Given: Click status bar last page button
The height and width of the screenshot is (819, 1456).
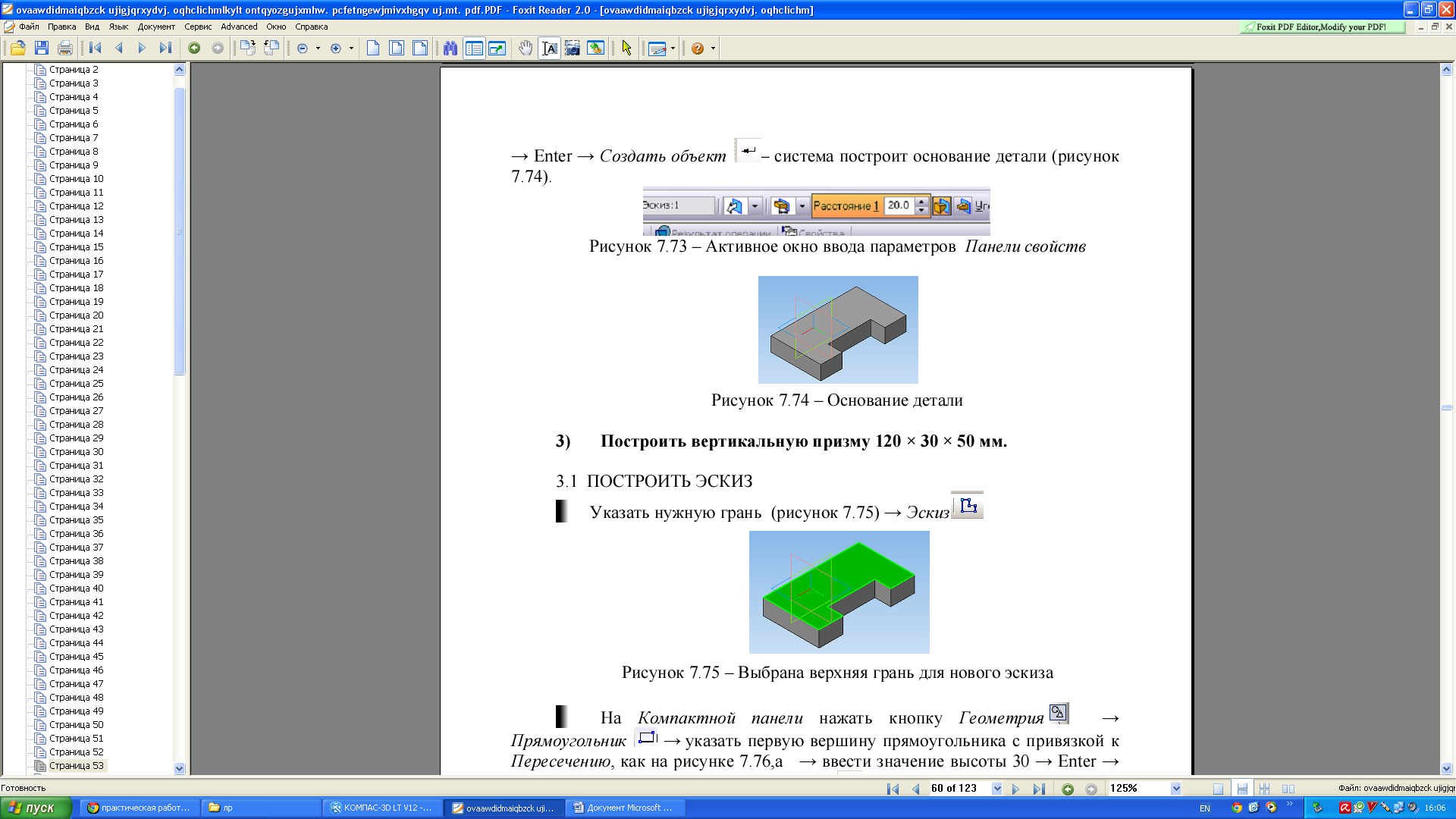Looking at the screenshot, I should pos(1039,789).
